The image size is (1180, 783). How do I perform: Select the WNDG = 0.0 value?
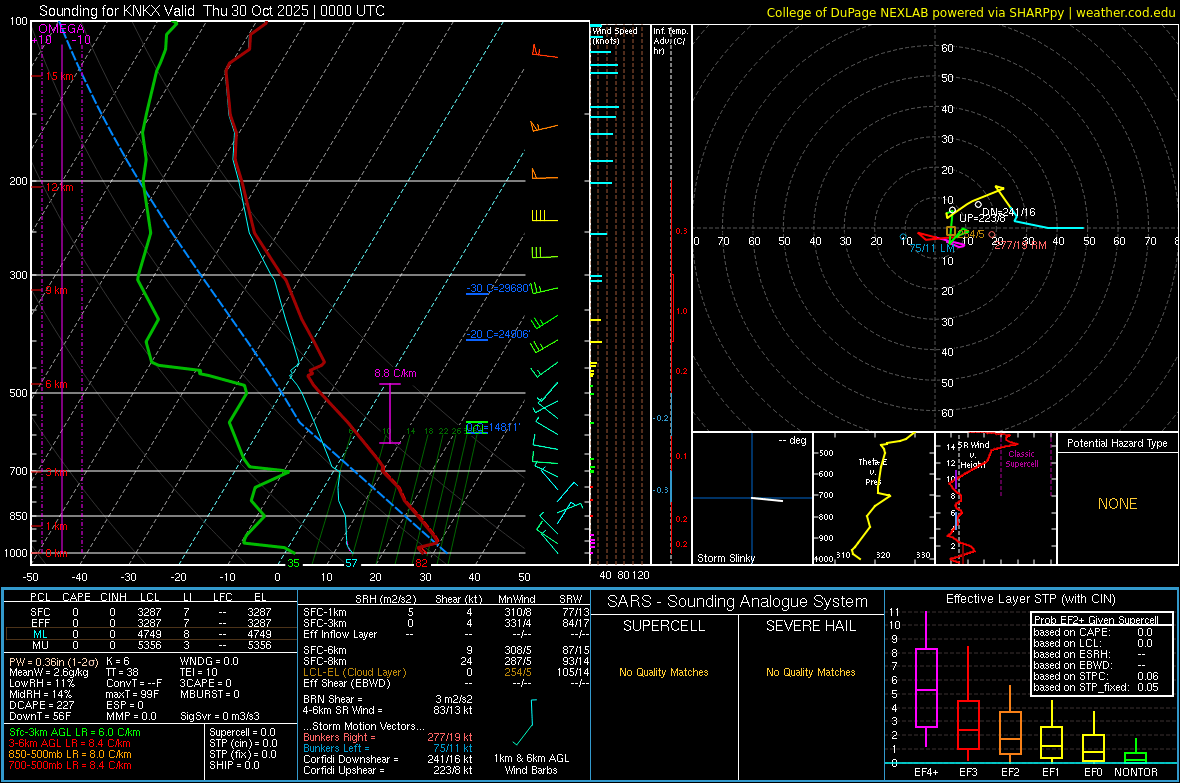tap(209, 662)
